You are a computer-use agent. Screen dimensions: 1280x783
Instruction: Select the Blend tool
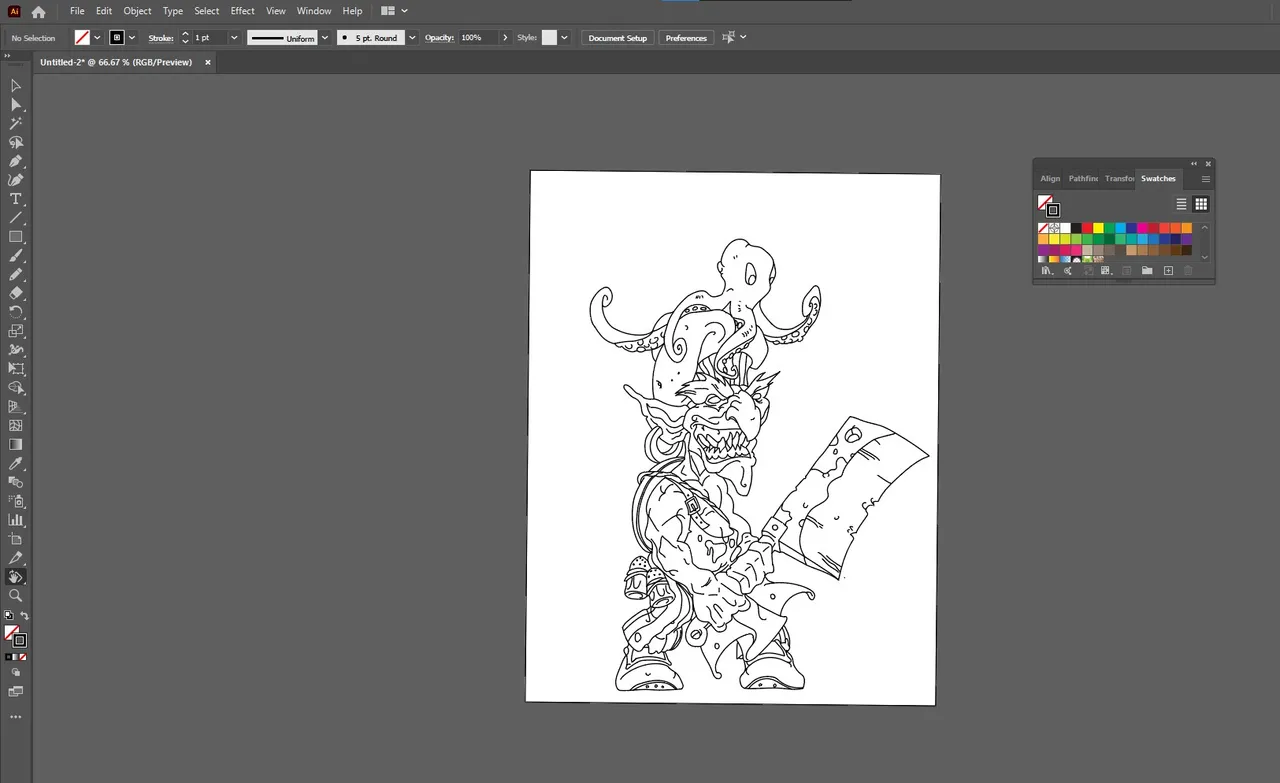(16, 482)
